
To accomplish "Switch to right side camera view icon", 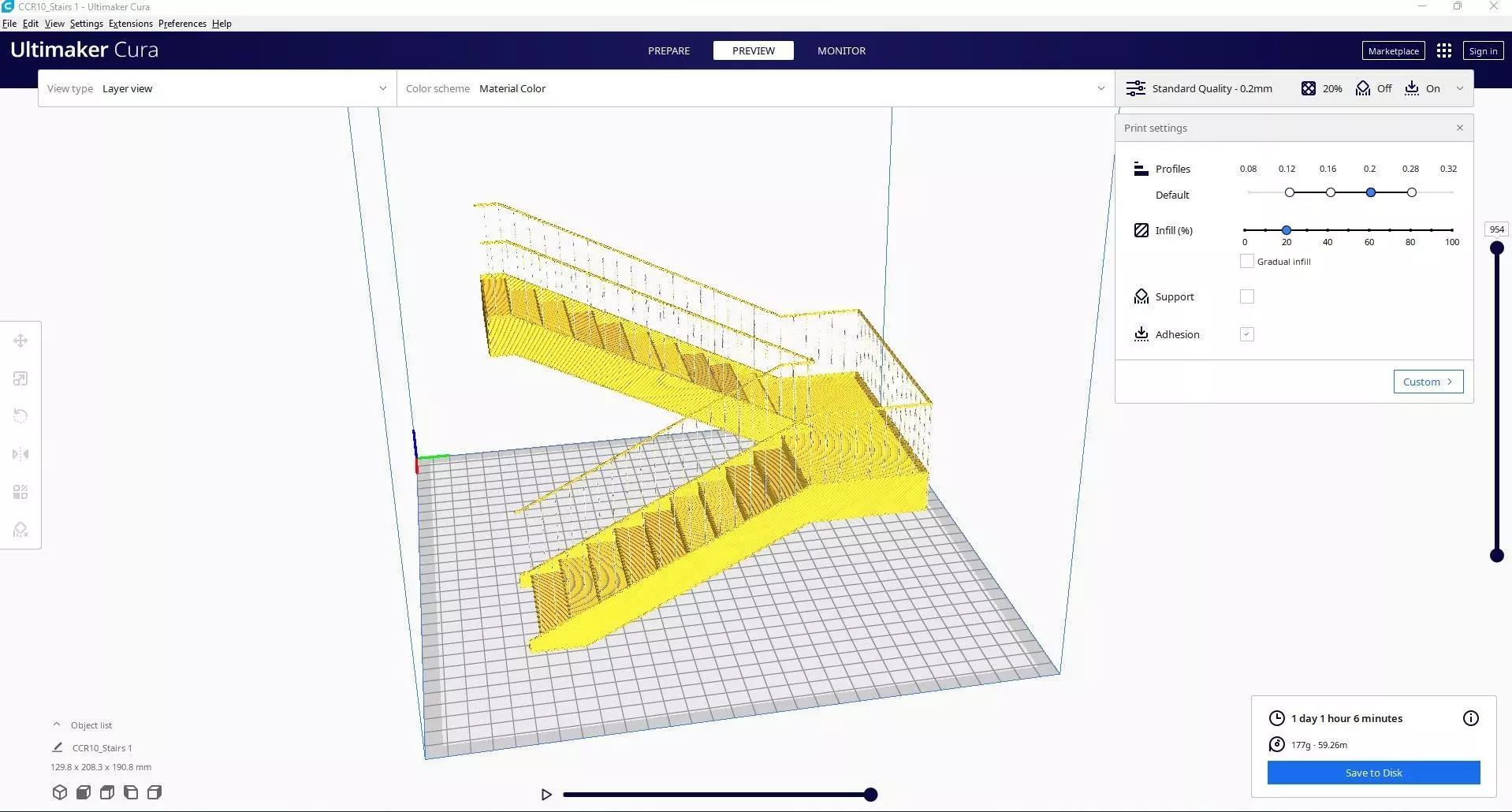I will (155, 792).
